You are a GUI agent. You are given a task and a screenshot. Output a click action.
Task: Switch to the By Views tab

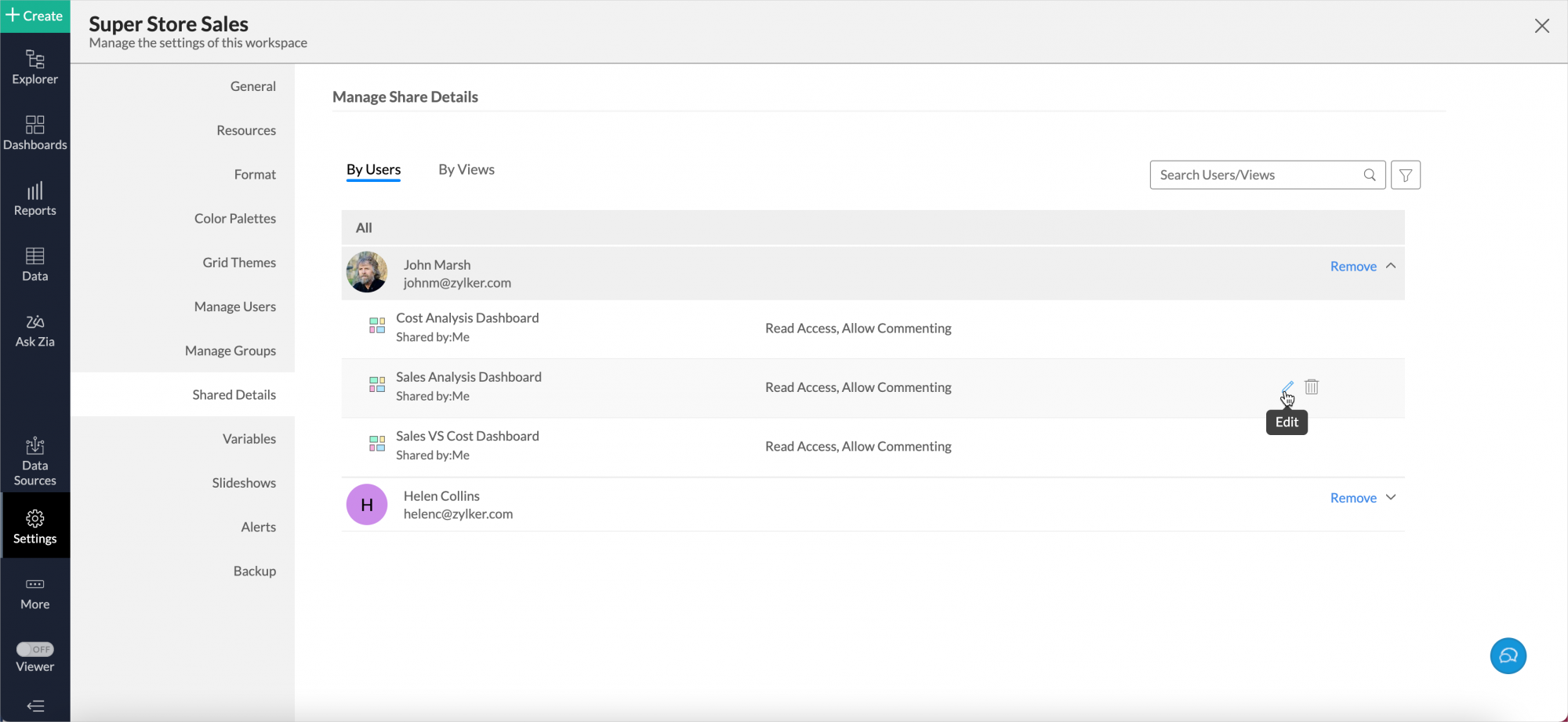tap(466, 169)
